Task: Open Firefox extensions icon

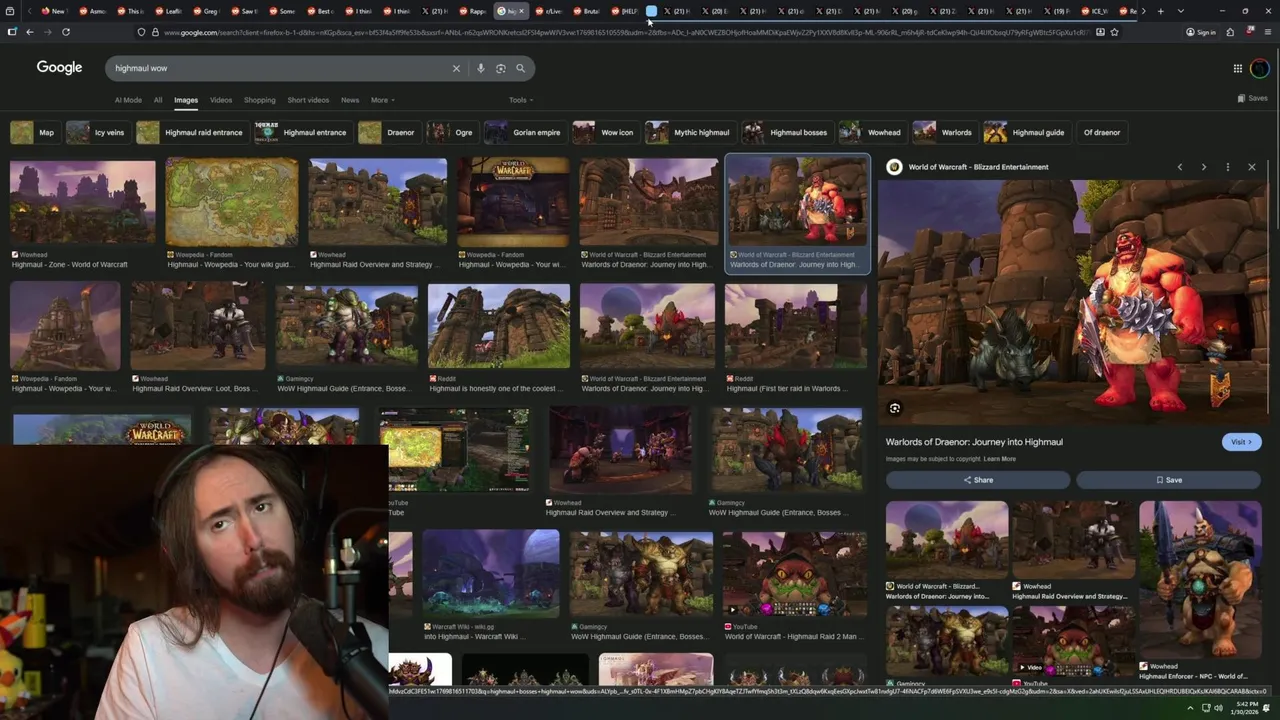Action: (1230, 32)
